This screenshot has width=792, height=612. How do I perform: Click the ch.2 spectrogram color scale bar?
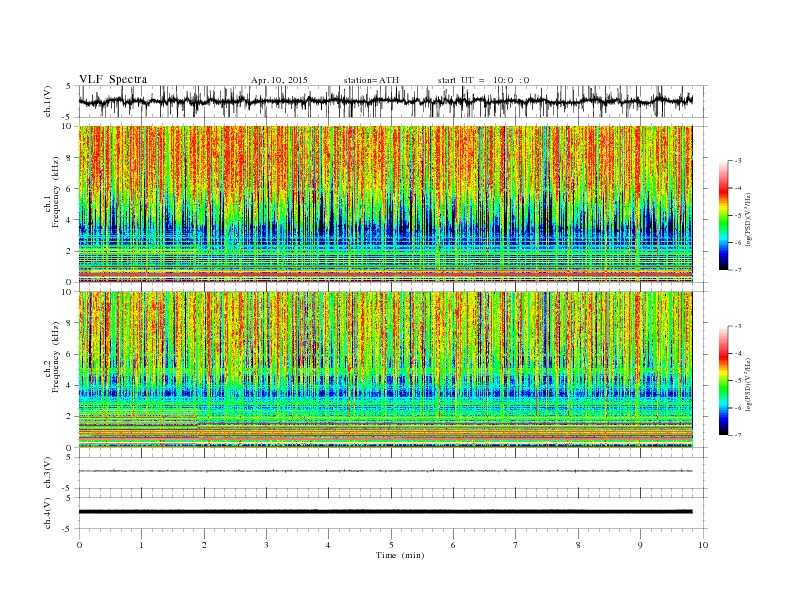click(723, 380)
